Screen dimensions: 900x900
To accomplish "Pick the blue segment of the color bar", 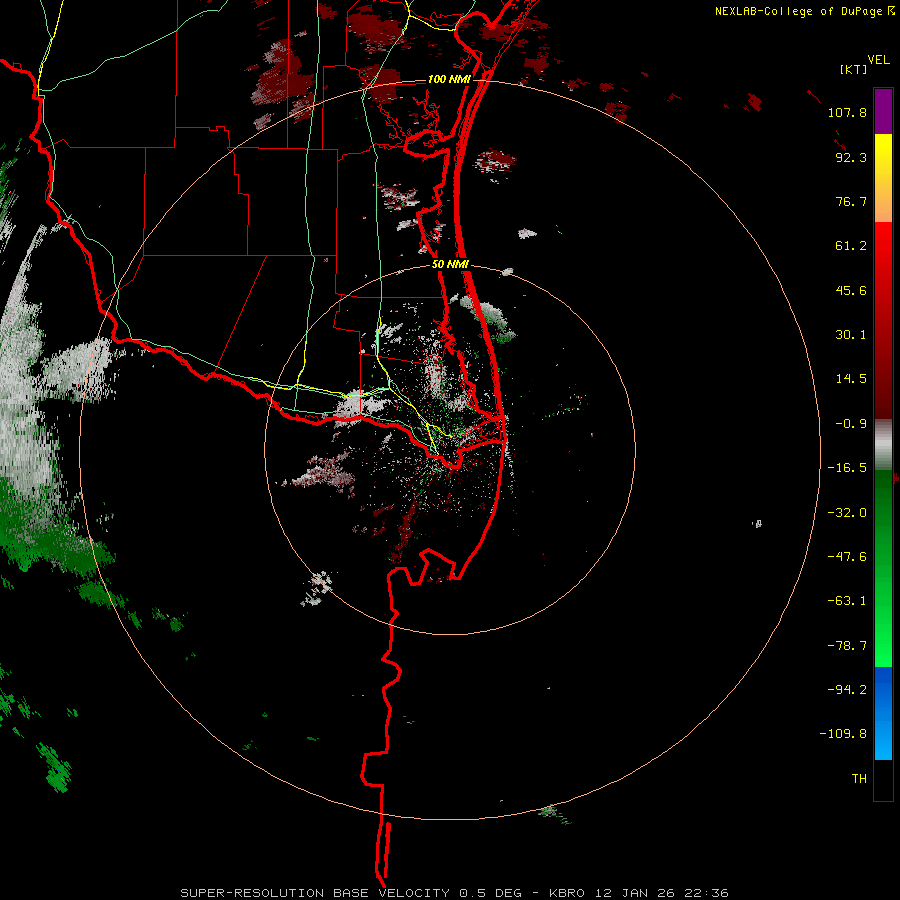I will click(883, 713).
